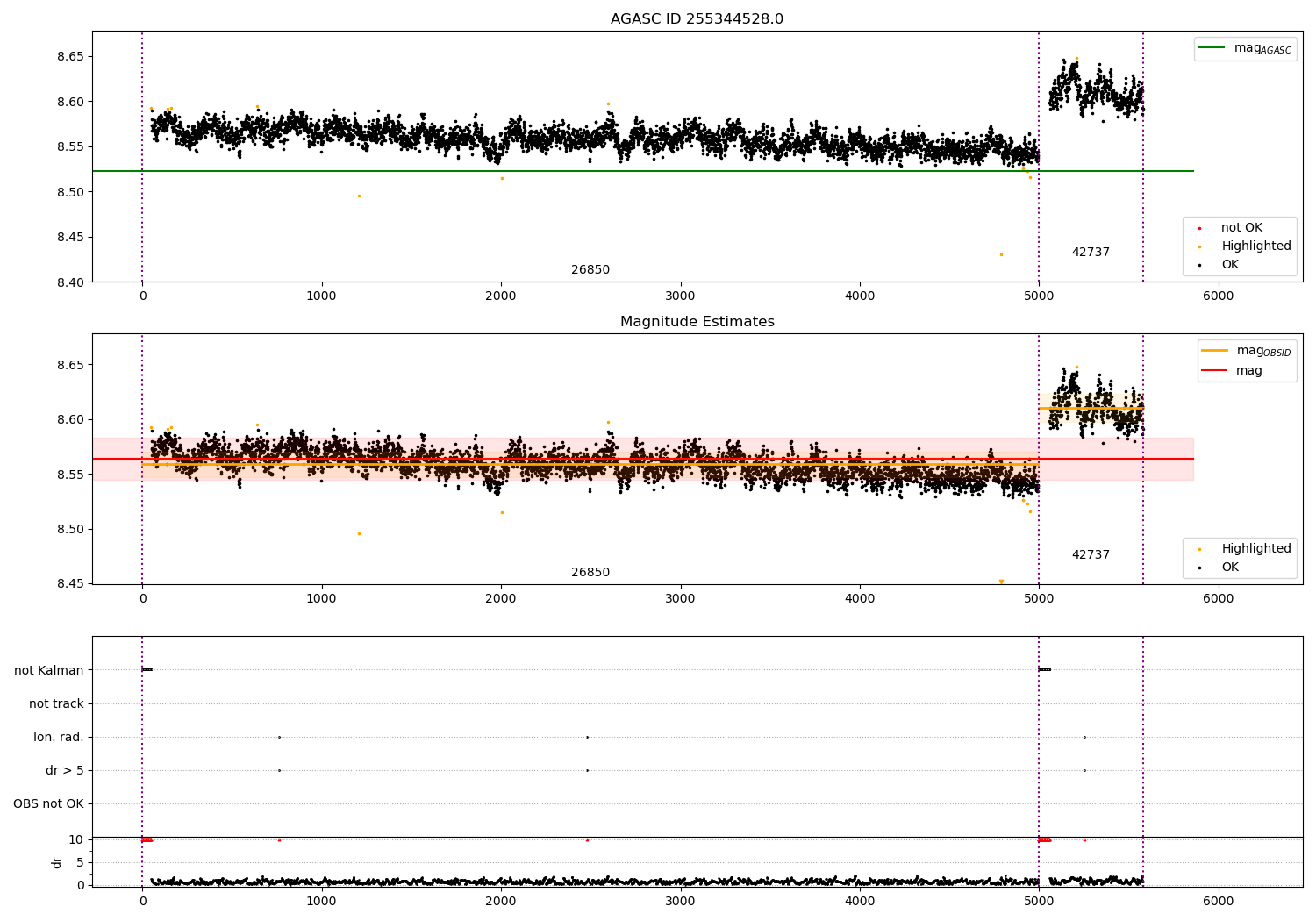
Task: Click x-tick '4000' under the bottom plot
Action: click(860, 901)
